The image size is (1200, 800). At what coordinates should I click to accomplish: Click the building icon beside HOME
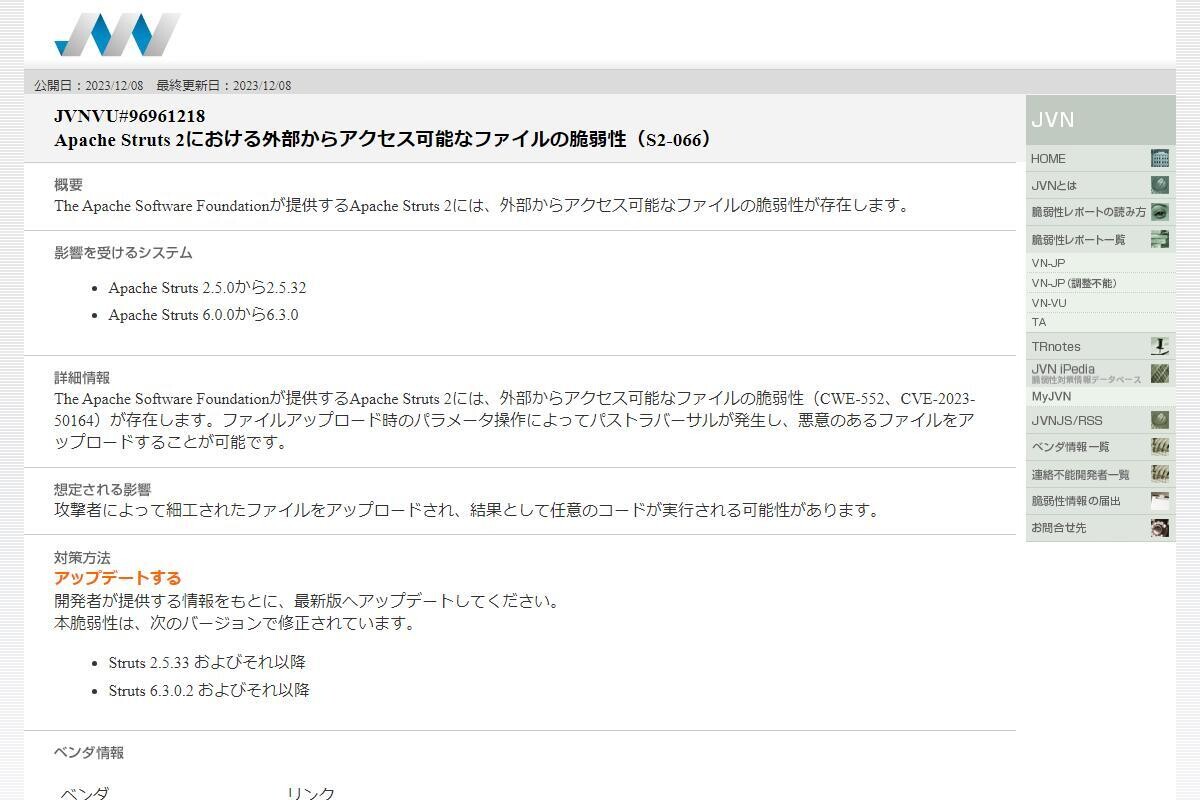[x=1160, y=158]
